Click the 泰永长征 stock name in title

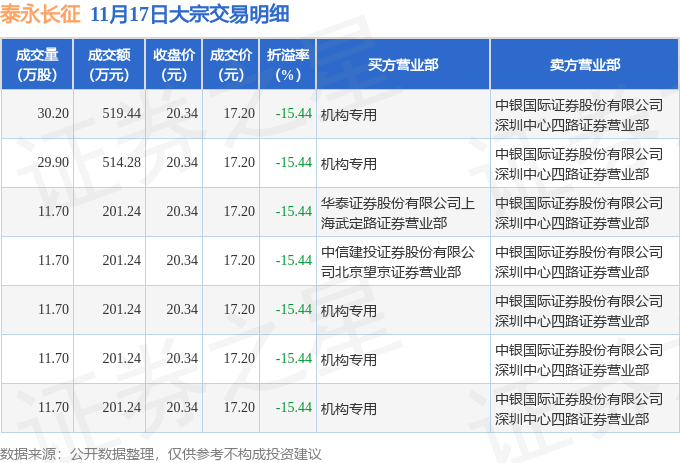tap(40, 17)
